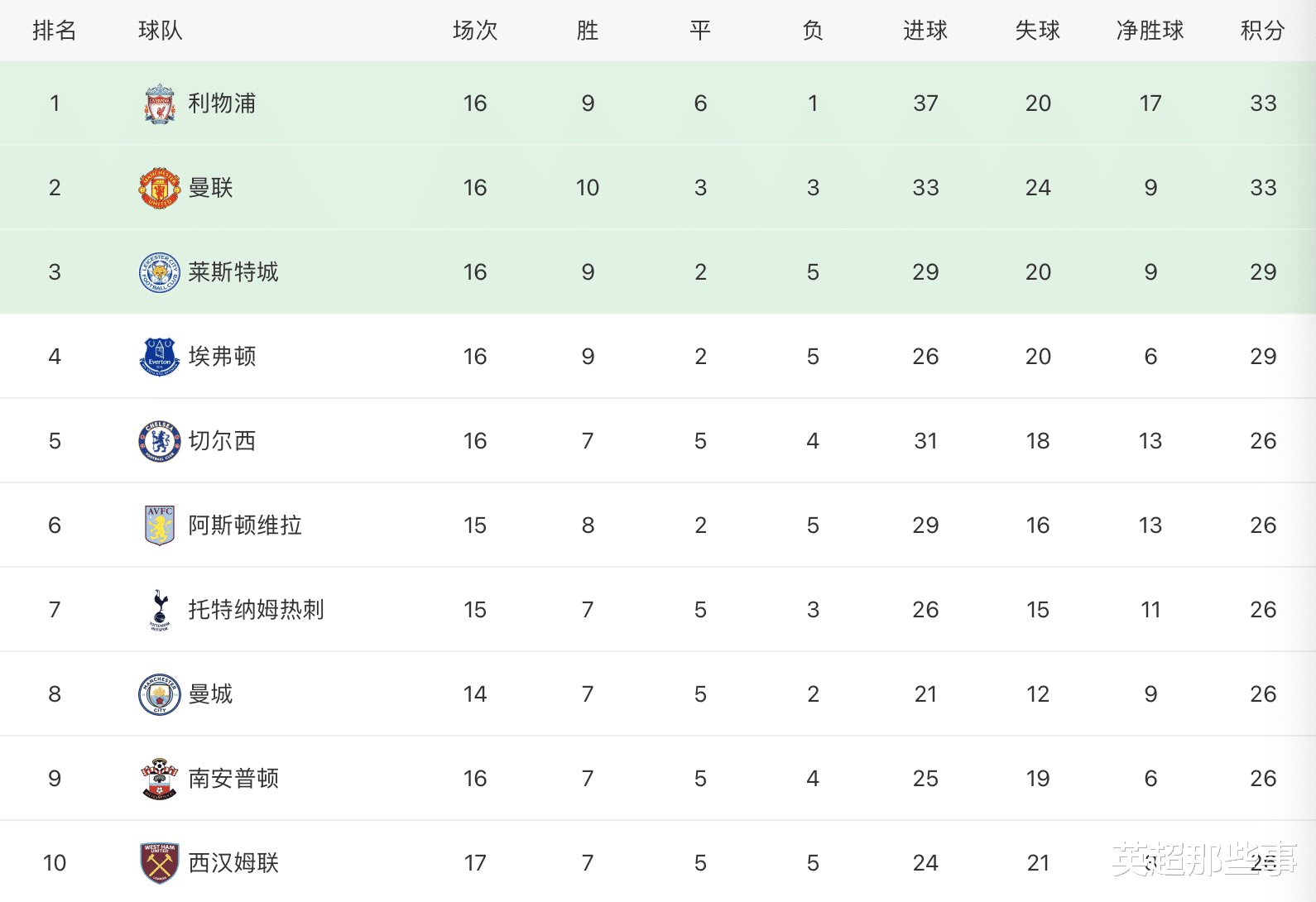The width and height of the screenshot is (1316, 902).
Task: Click the 进球 column header
Action: coord(925,31)
